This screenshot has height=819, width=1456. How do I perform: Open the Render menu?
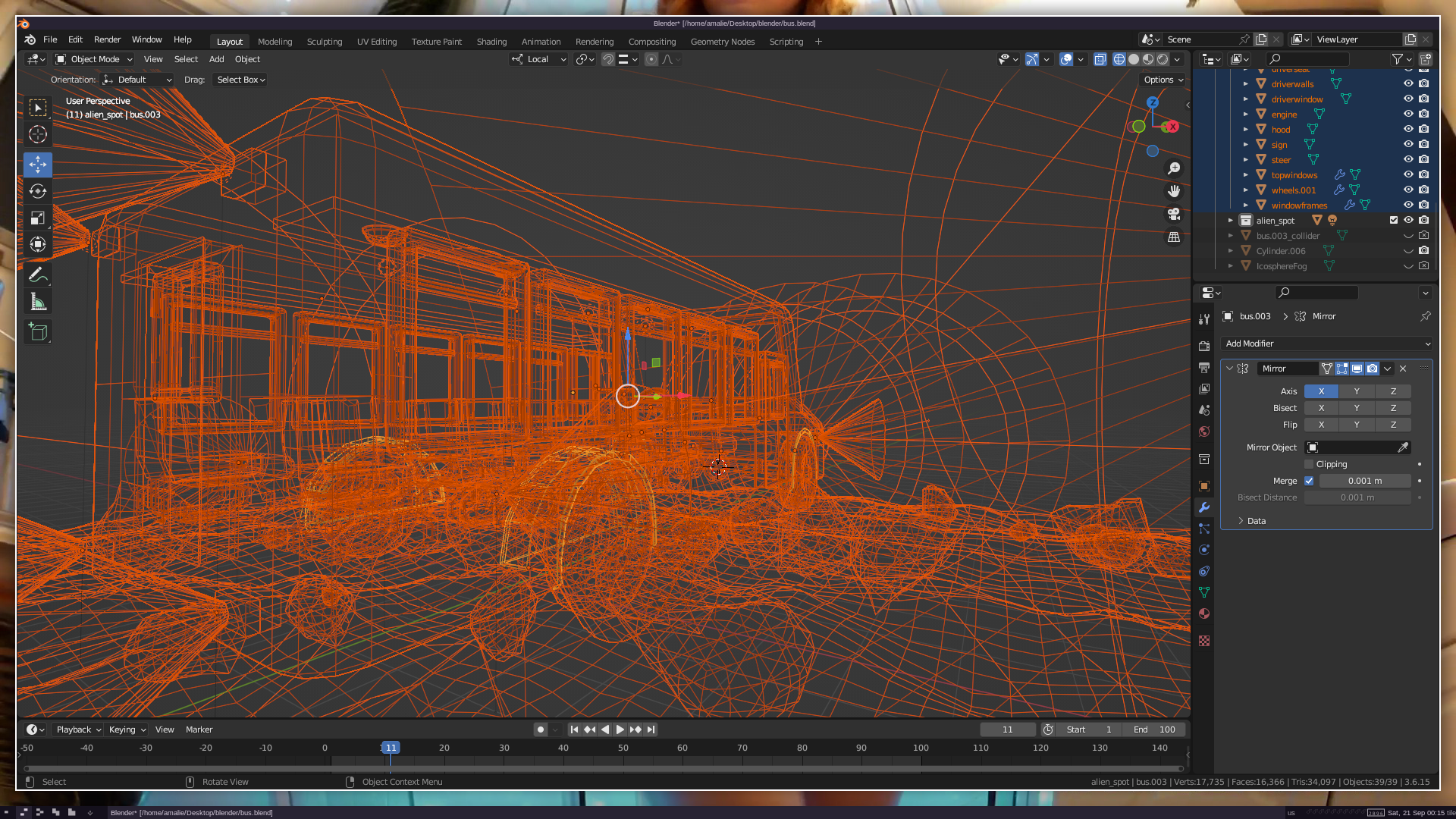click(107, 39)
